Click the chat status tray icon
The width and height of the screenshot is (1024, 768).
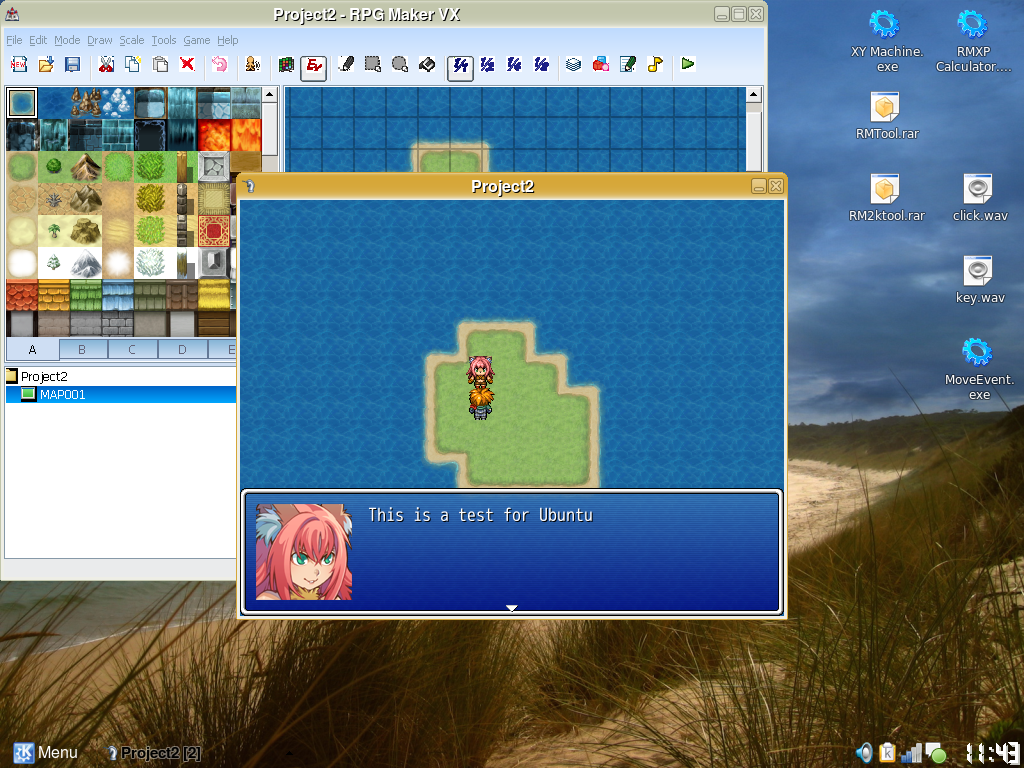tap(936, 753)
